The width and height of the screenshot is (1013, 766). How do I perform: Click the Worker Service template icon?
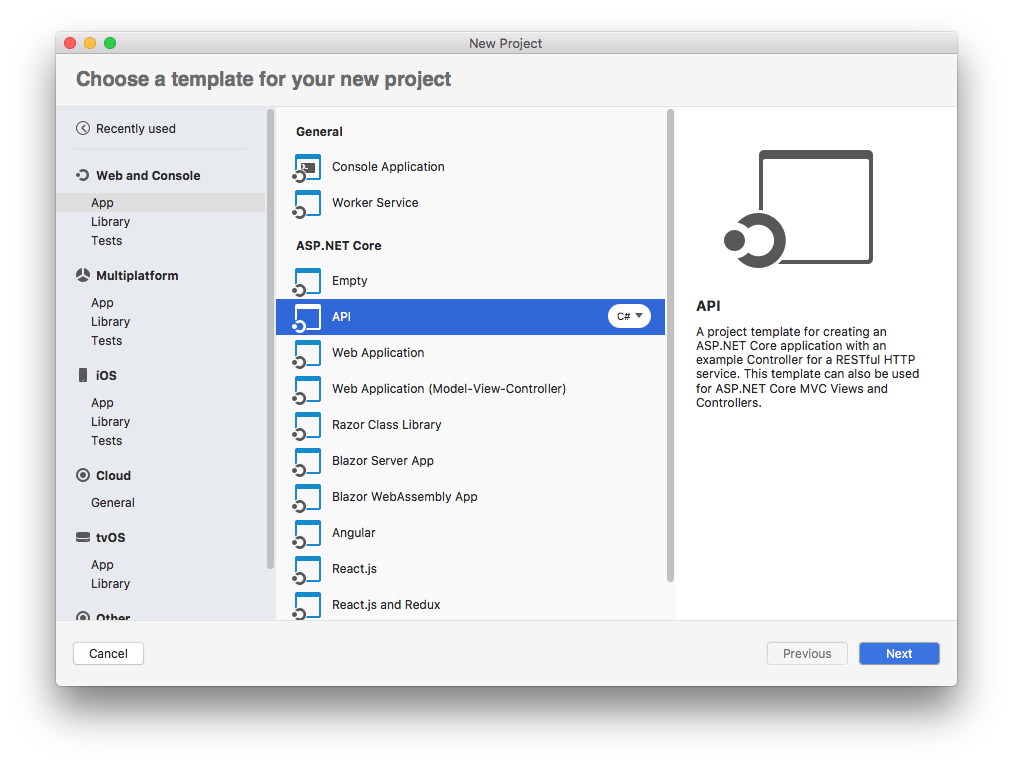pyautogui.click(x=306, y=203)
